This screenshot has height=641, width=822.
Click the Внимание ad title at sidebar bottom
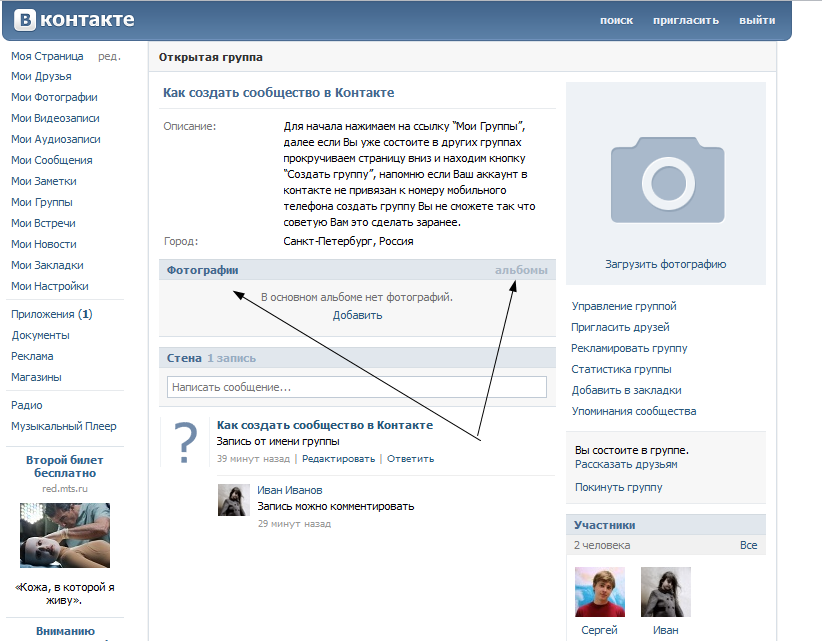pyautogui.click(x=65, y=632)
